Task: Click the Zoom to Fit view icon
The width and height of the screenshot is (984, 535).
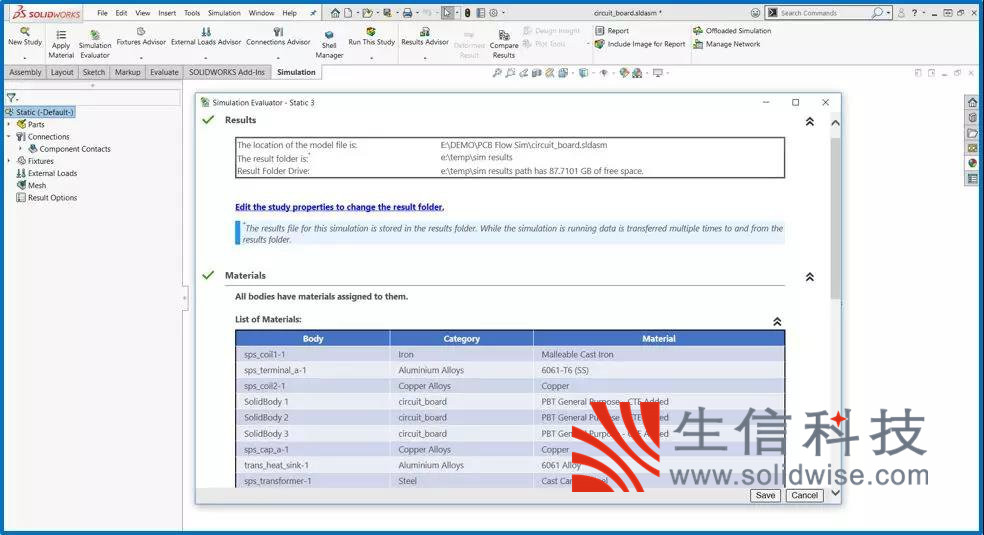Action: pos(496,73)
